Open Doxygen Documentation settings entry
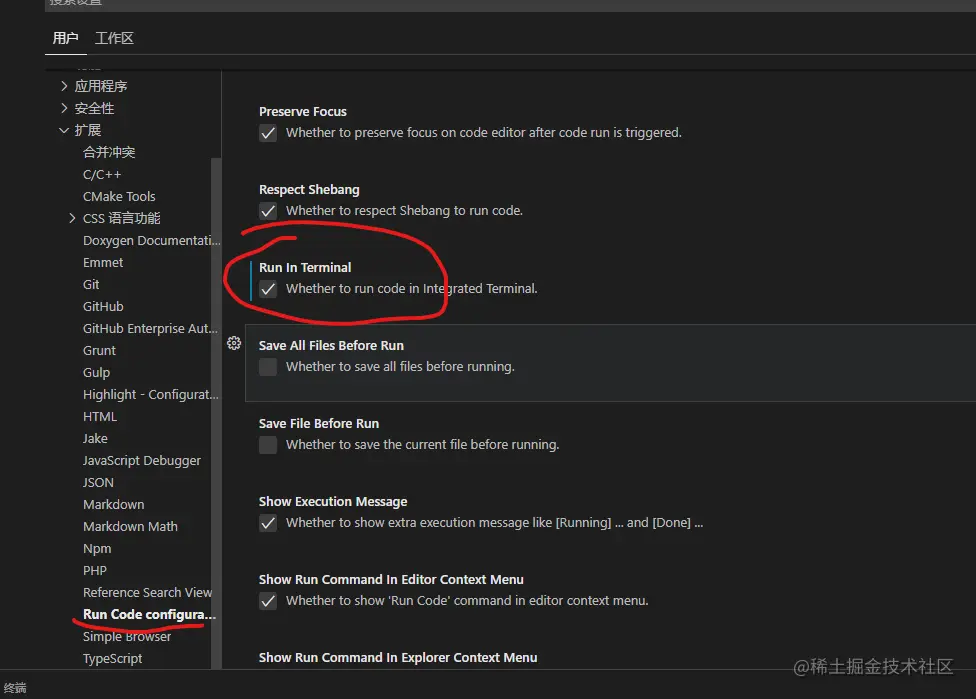 151,240
